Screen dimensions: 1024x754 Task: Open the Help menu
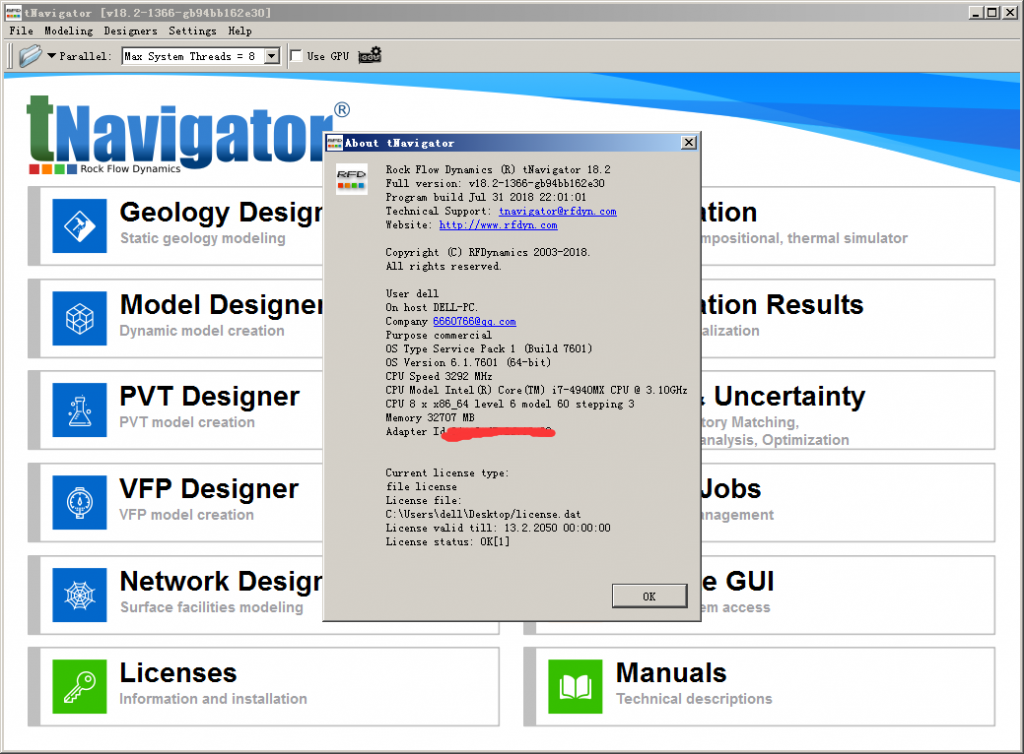coord(240,31)
